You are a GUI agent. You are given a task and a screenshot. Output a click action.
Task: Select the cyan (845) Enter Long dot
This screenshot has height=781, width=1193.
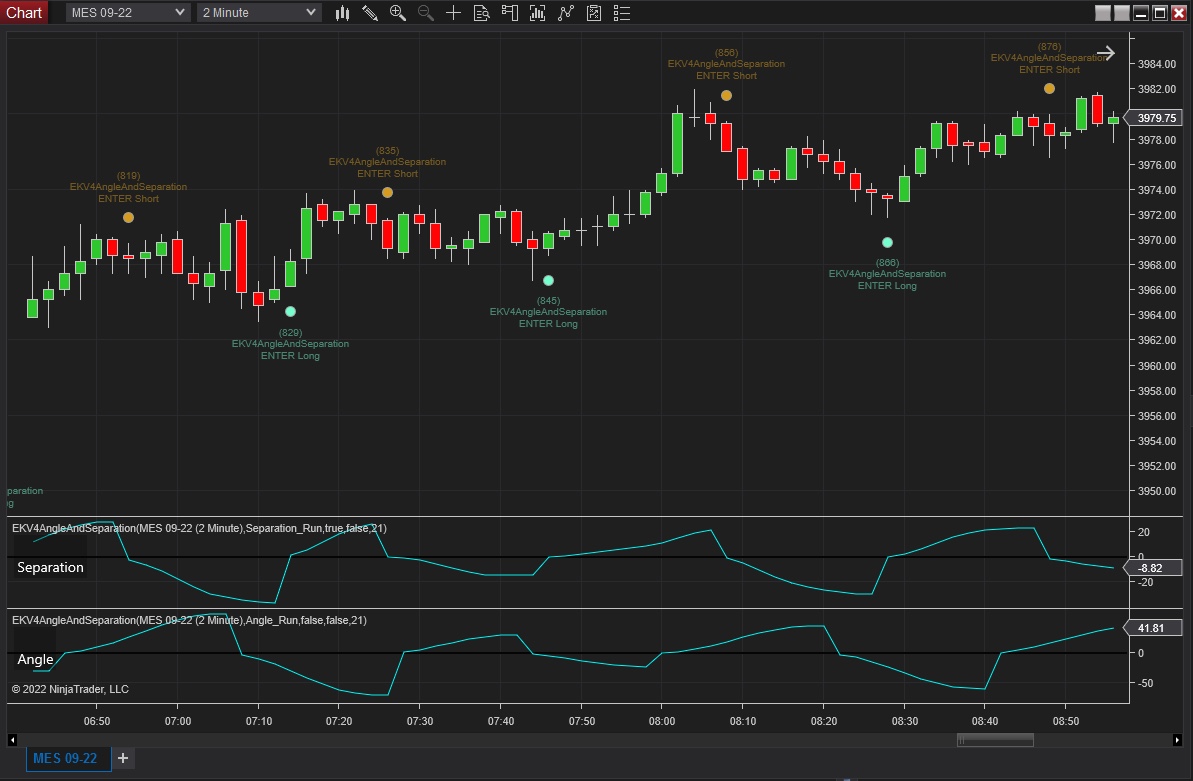549,280
